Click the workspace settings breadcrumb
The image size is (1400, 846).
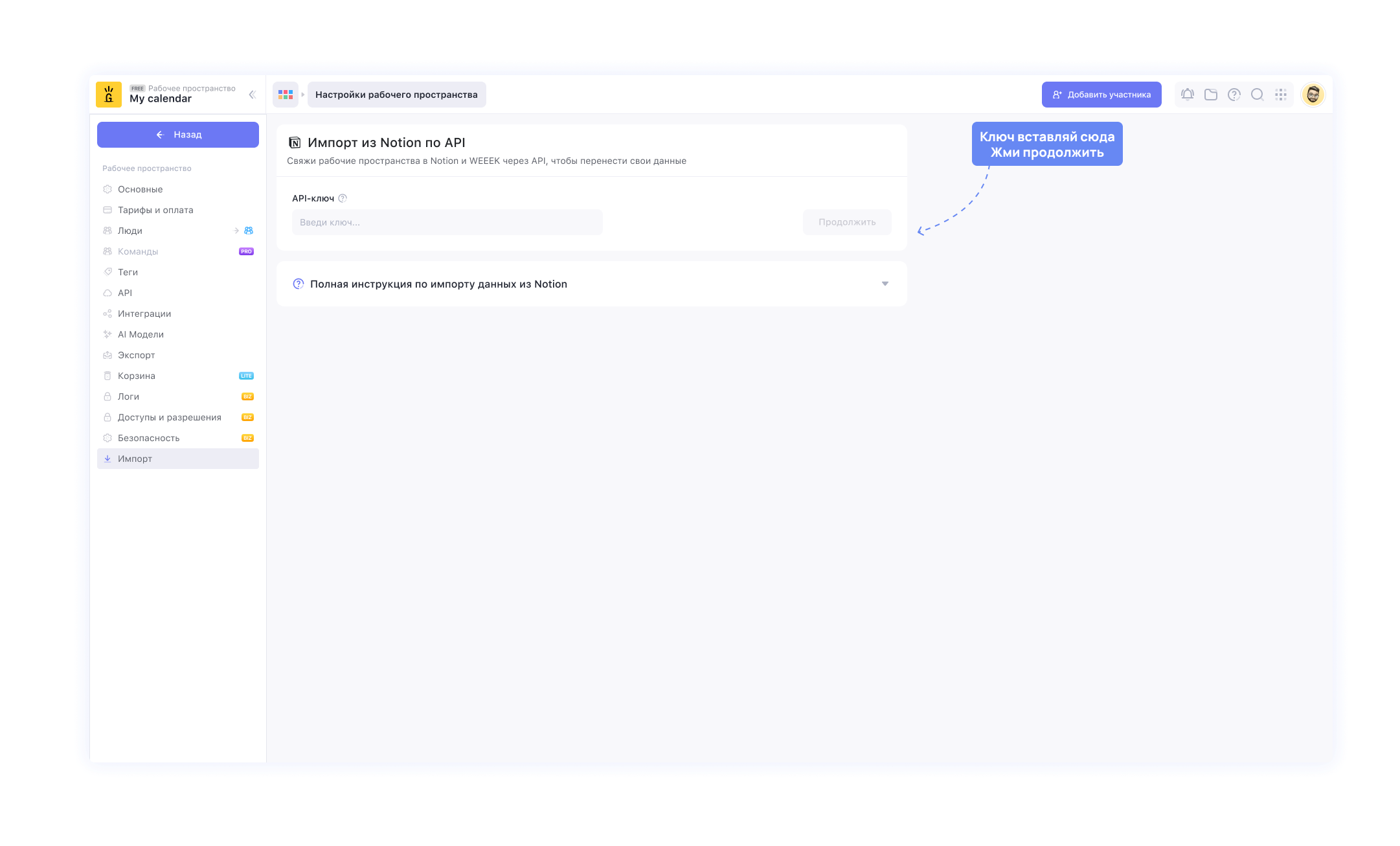pos(396,95)
